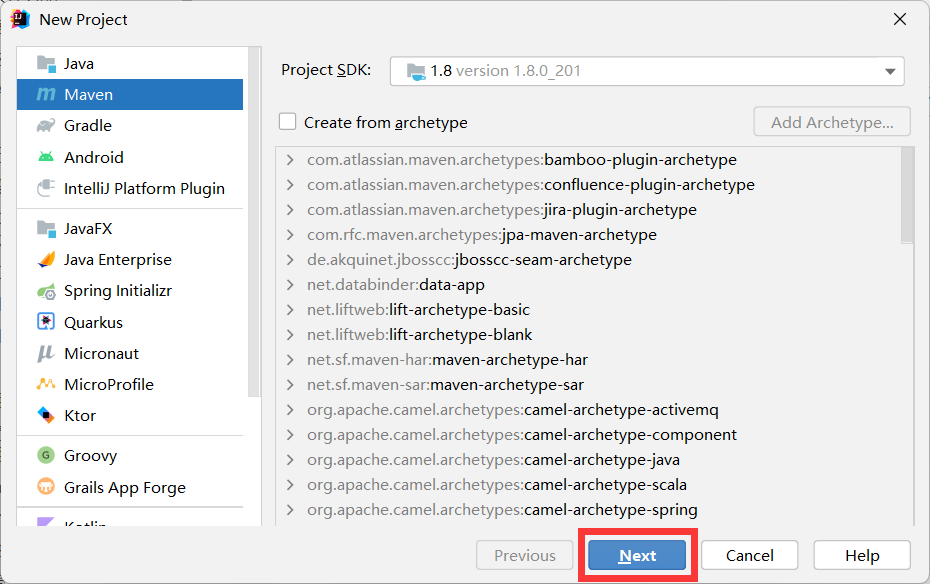Expand bamboo-plugin-archetype entry
This screenshot has height=584, width=930.
coord(290,160)
